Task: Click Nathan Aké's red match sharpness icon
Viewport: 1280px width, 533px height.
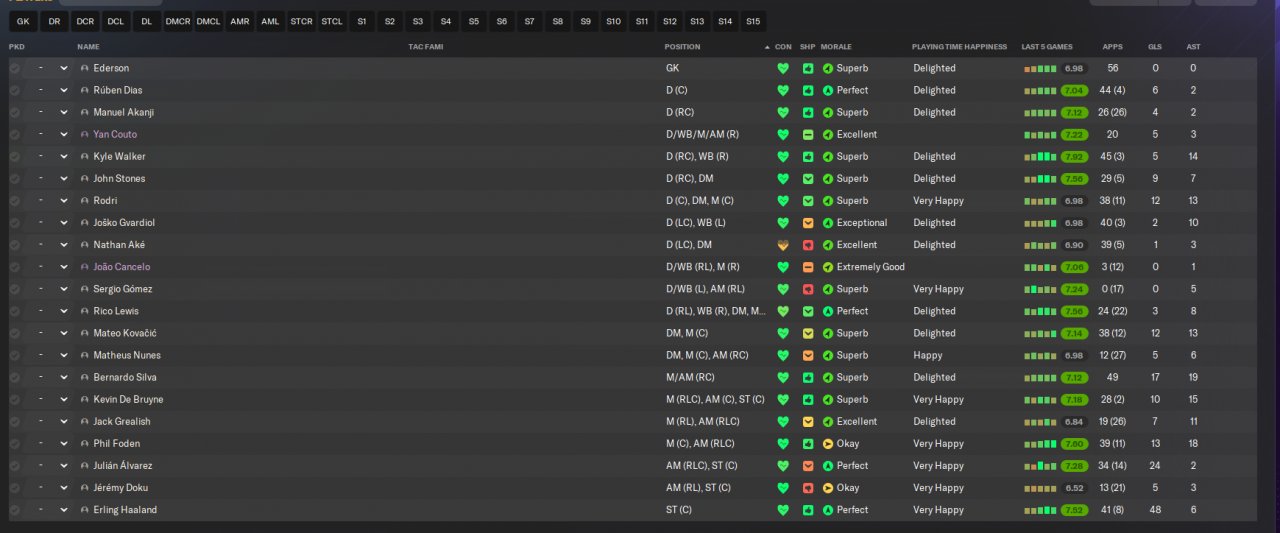Action: click(808, 245)
